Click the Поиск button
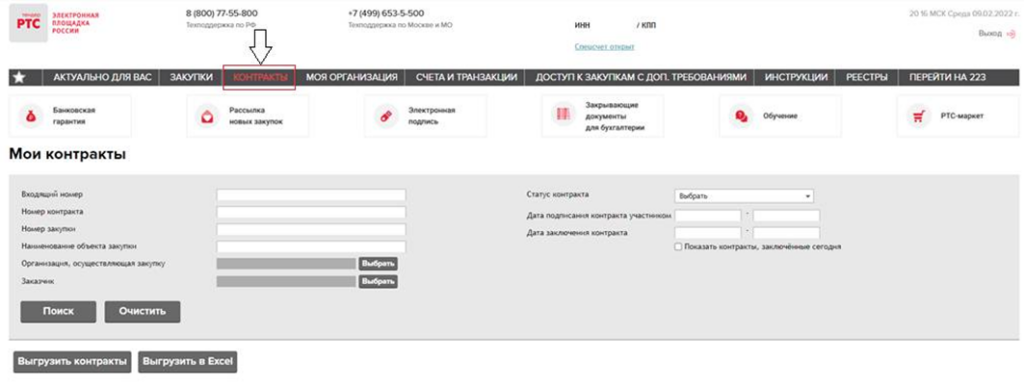Screen dimensions: 1024x386 (58, 312)
